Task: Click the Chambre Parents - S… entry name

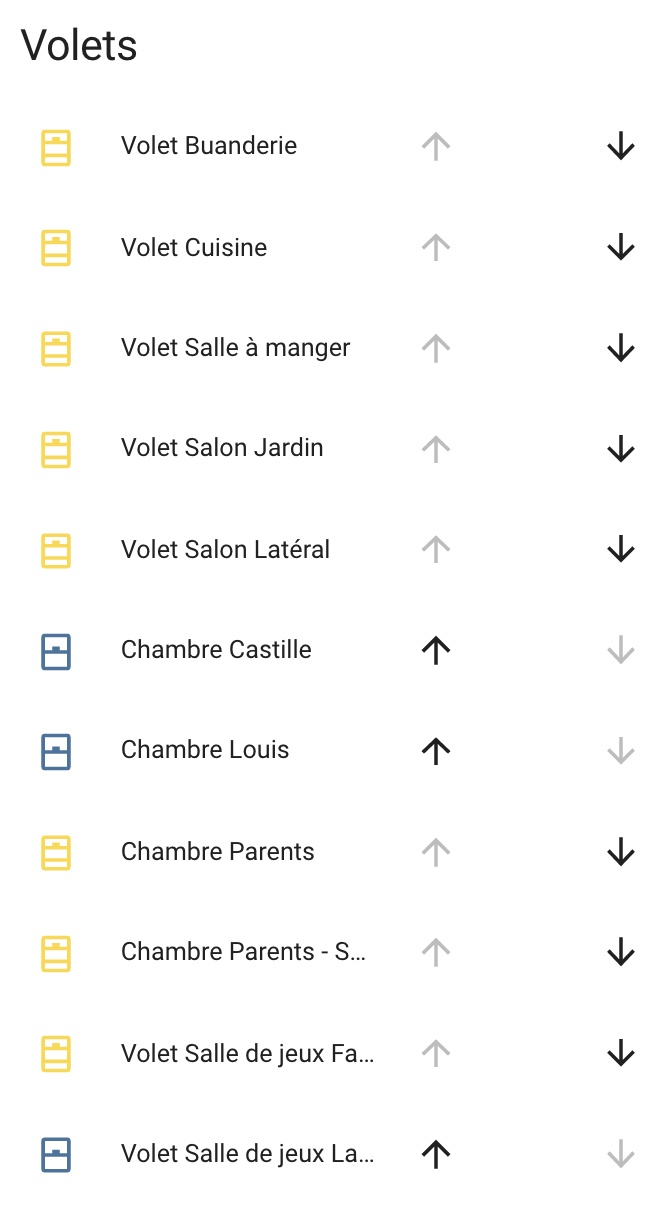Action: [243, 952]
